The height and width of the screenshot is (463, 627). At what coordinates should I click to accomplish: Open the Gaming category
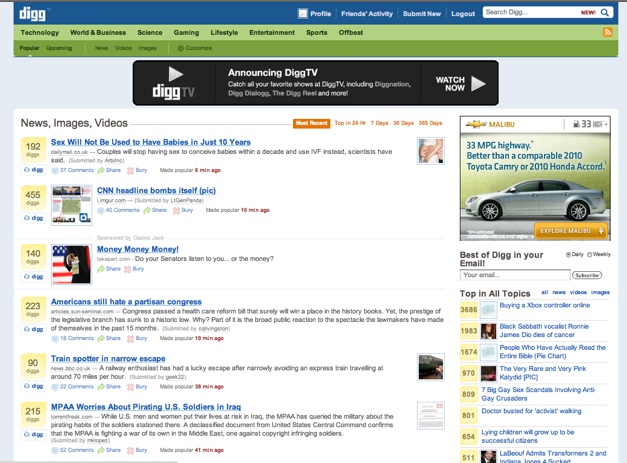(186, 32)
